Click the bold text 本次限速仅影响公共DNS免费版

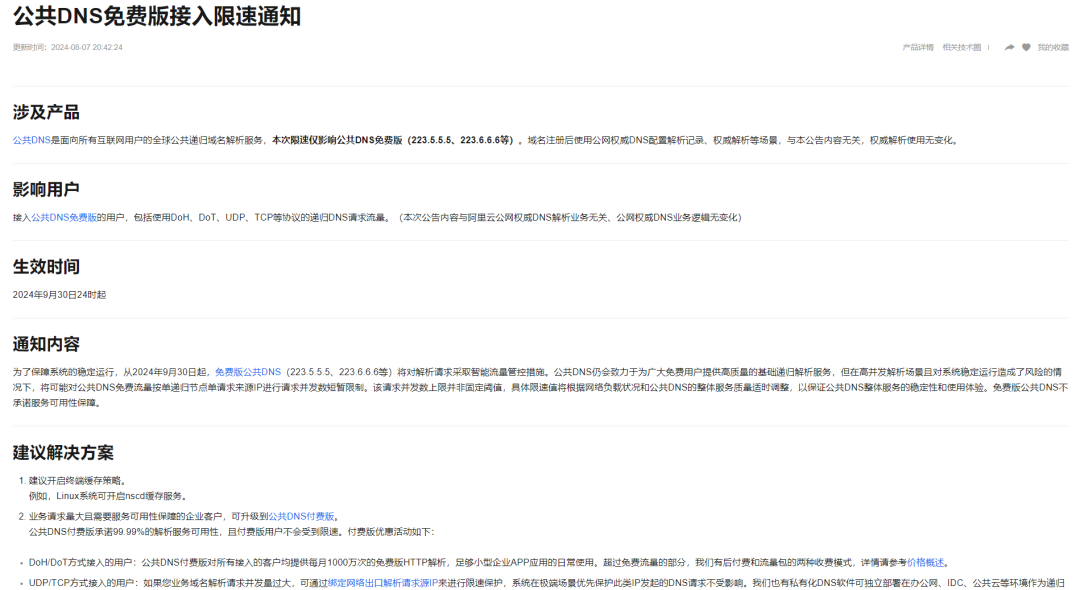[337, 140]
